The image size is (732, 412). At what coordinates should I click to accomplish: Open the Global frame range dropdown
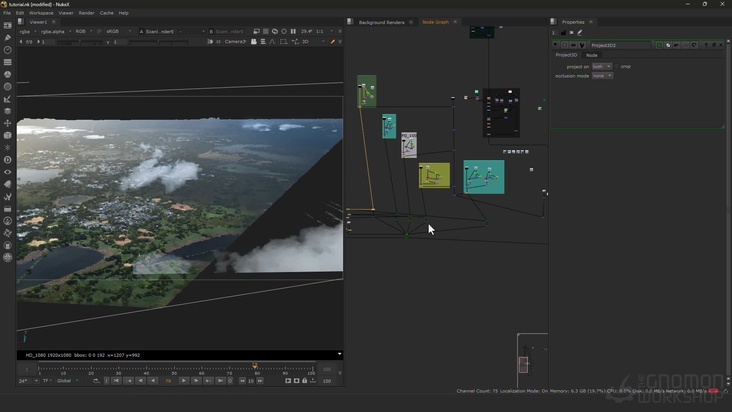coord(68,381)
